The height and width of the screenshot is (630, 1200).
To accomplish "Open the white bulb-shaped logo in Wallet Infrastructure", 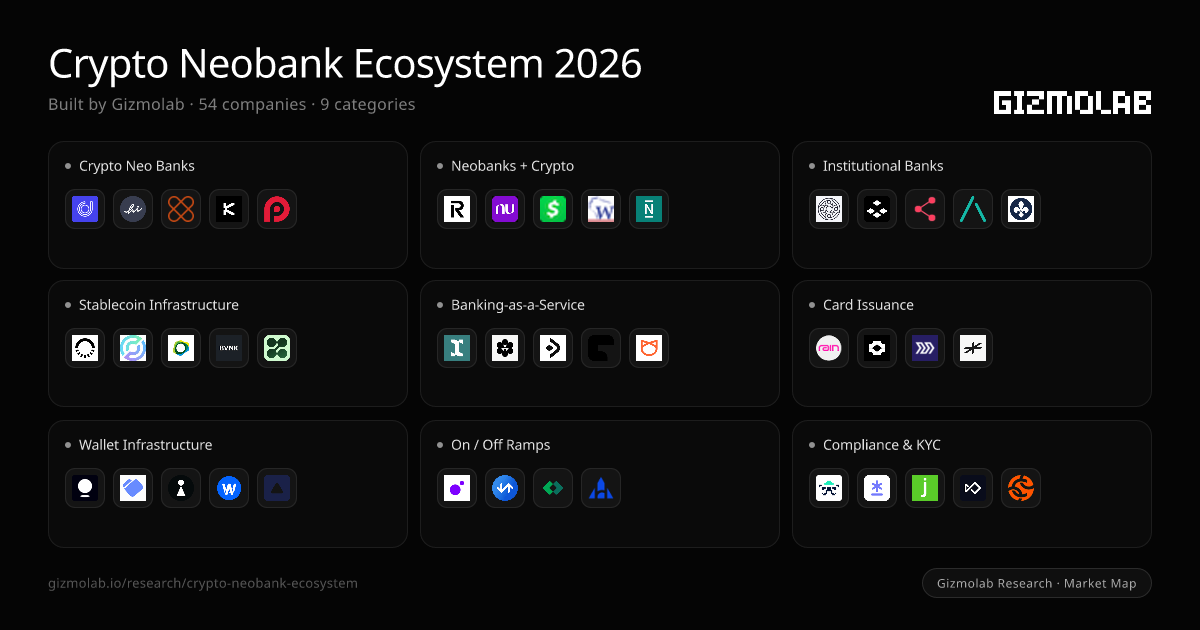I will 85,488.
